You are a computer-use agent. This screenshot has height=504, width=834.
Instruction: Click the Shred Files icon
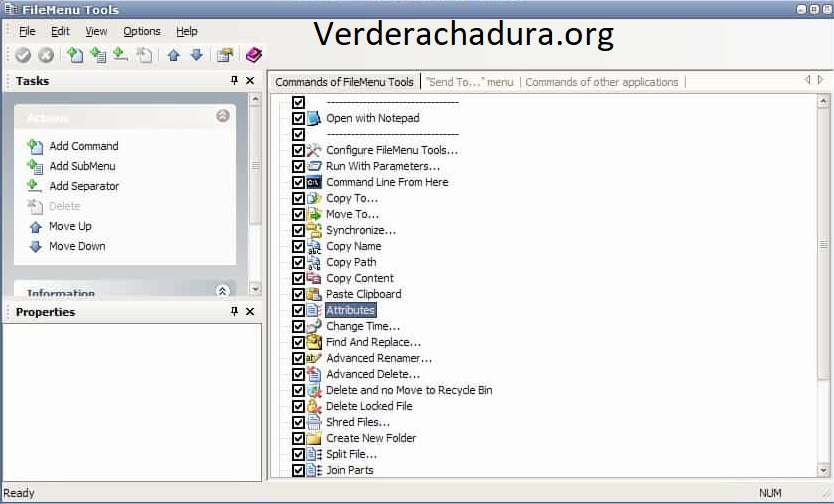point(314,422)
